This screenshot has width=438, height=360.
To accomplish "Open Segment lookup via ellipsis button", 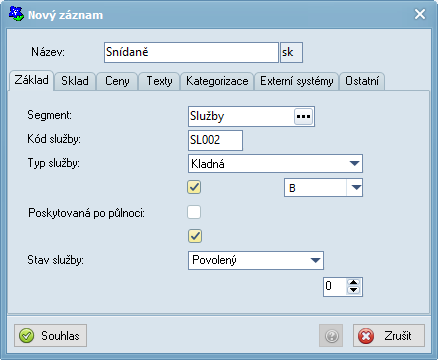I will (x=303, y=116).
